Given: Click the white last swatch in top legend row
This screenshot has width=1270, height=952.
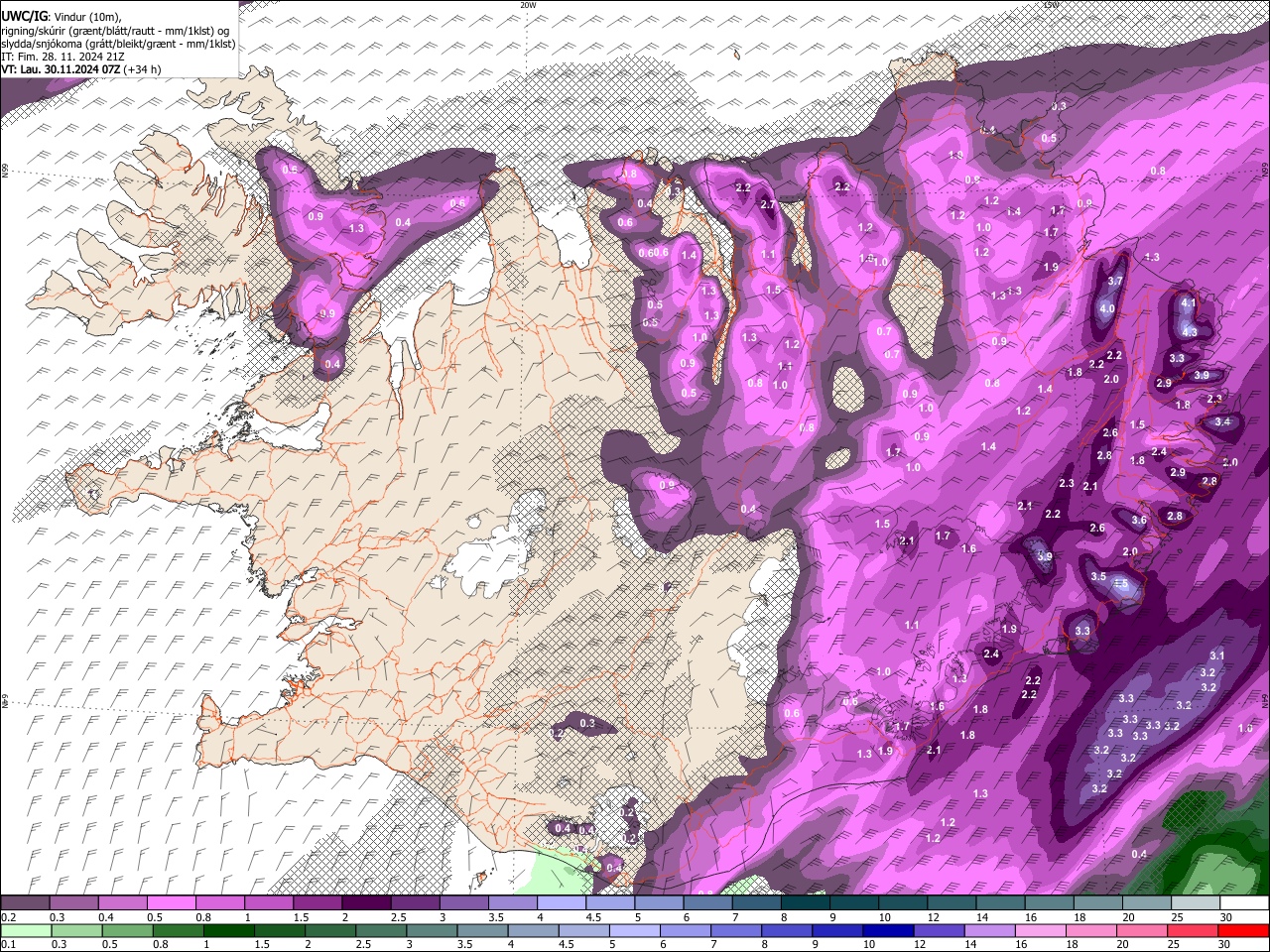Looking at the screenshot, I should pyautogui.click(x=1243, y=902).
